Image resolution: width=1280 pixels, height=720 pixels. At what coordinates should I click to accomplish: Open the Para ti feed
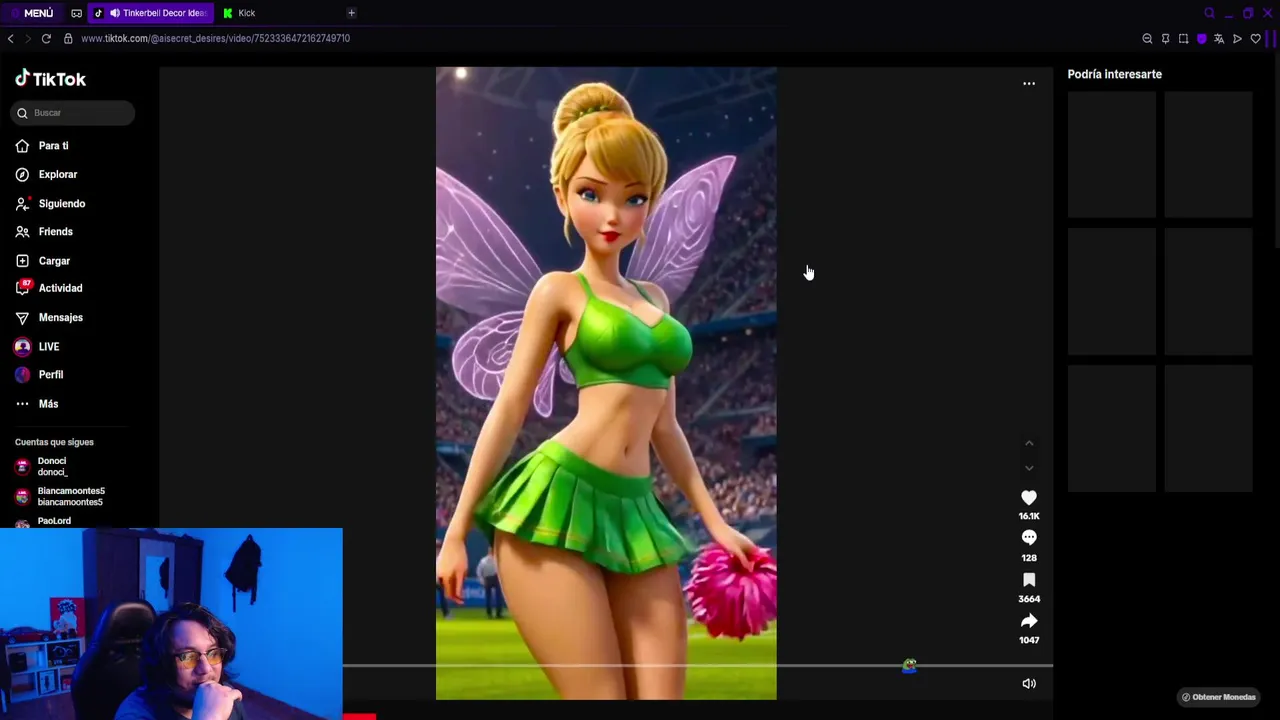click(53, 146)
